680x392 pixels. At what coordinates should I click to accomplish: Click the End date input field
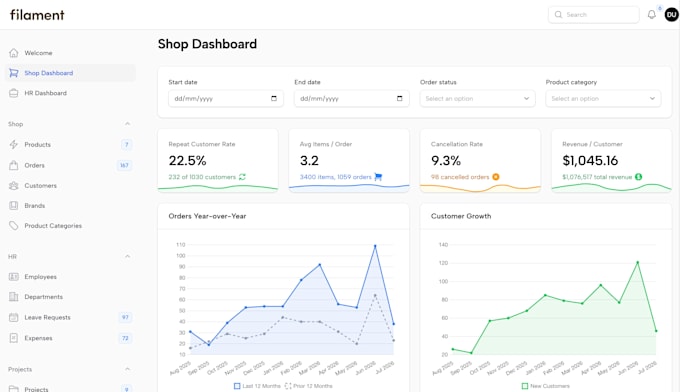352,98
